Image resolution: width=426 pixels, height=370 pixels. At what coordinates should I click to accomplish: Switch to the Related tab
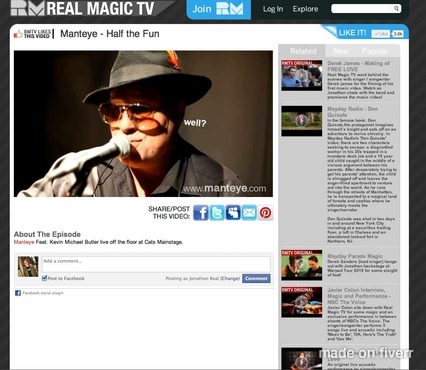click(303, 51)
